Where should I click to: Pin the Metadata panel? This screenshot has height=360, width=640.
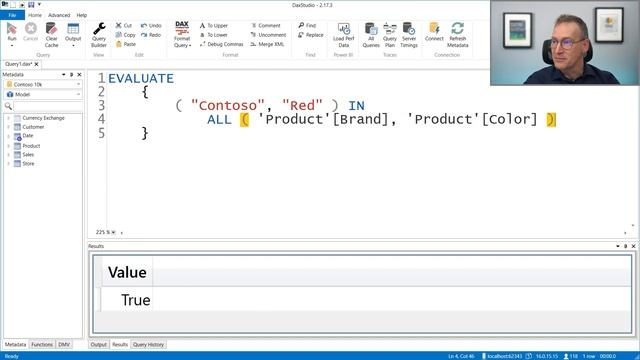pos(71,75)
